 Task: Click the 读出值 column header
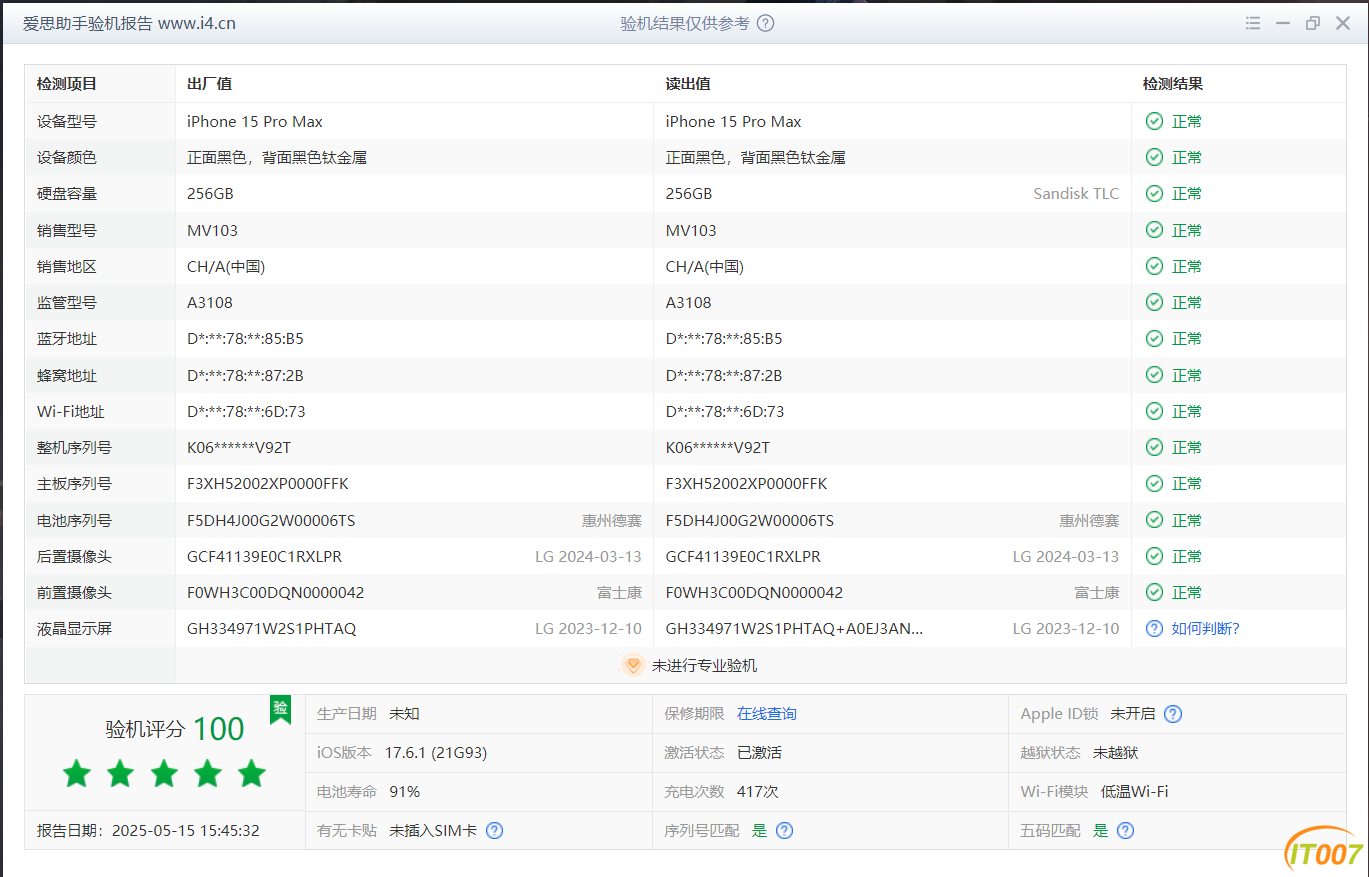[688, 84]
